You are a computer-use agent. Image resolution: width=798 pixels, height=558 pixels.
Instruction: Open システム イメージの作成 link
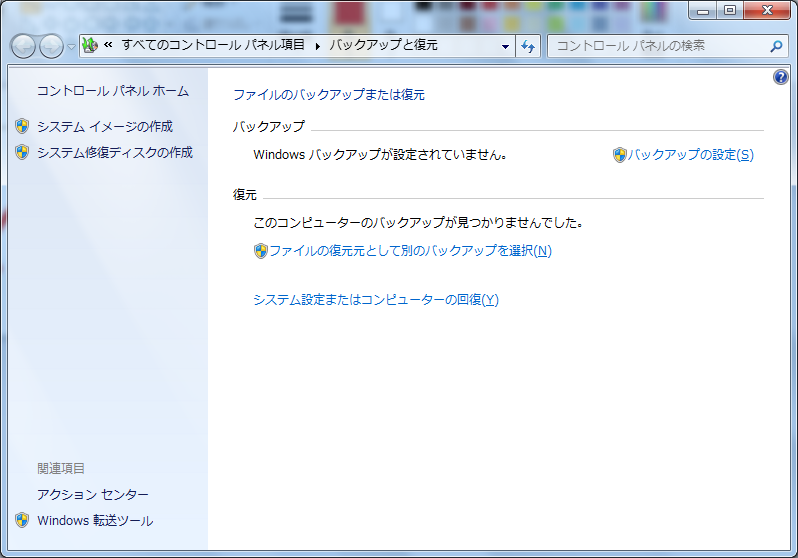point(105,126)
